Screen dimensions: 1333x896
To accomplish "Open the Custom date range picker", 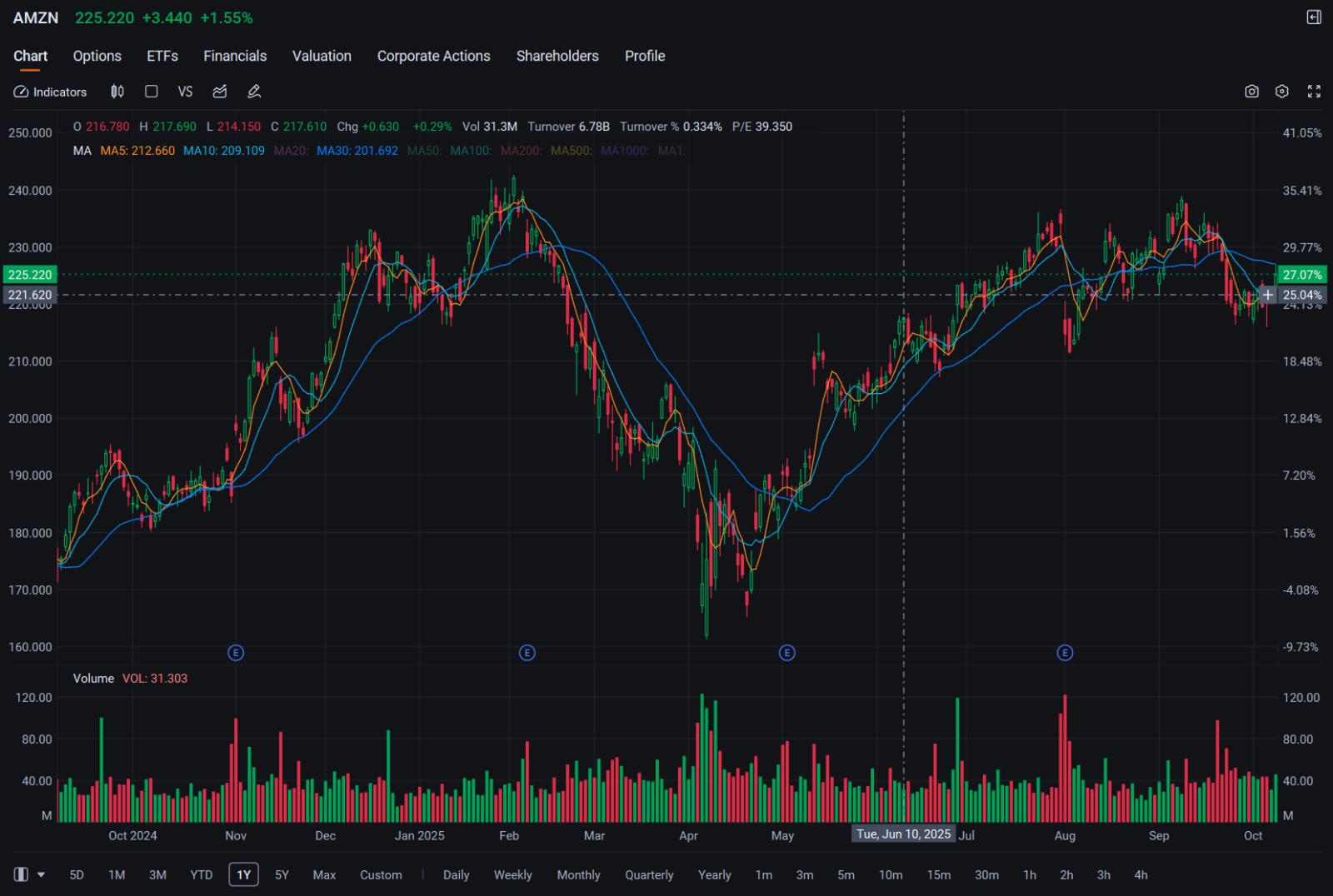I will (x=381, y=875).
